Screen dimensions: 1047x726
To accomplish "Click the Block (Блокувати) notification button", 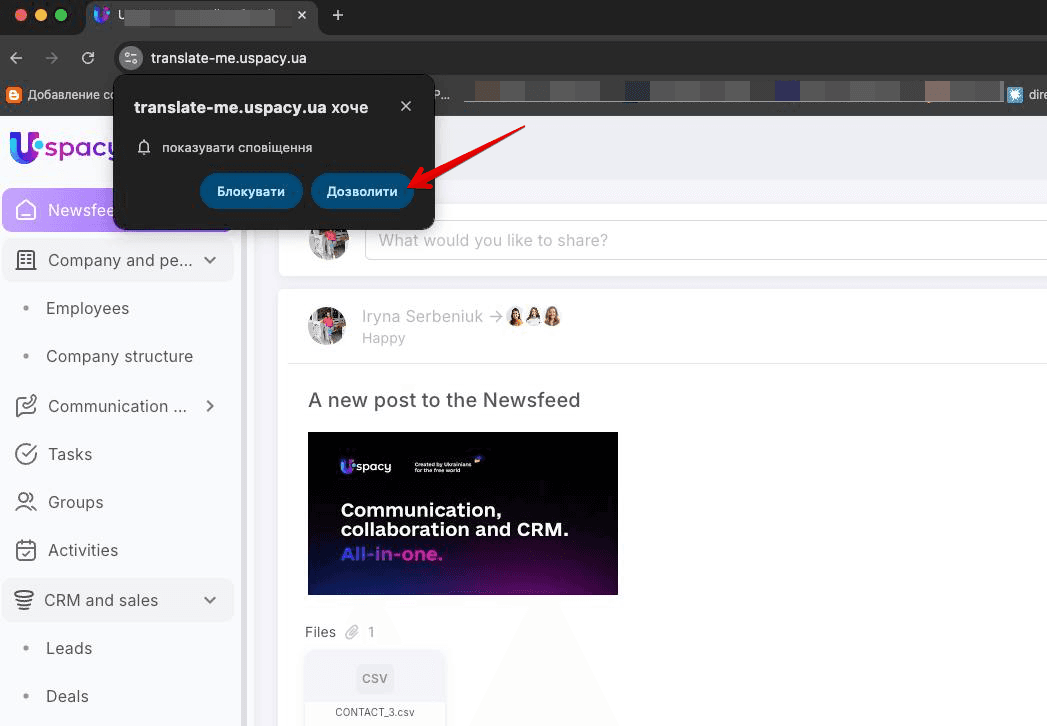I will click(x=251, y=191).
